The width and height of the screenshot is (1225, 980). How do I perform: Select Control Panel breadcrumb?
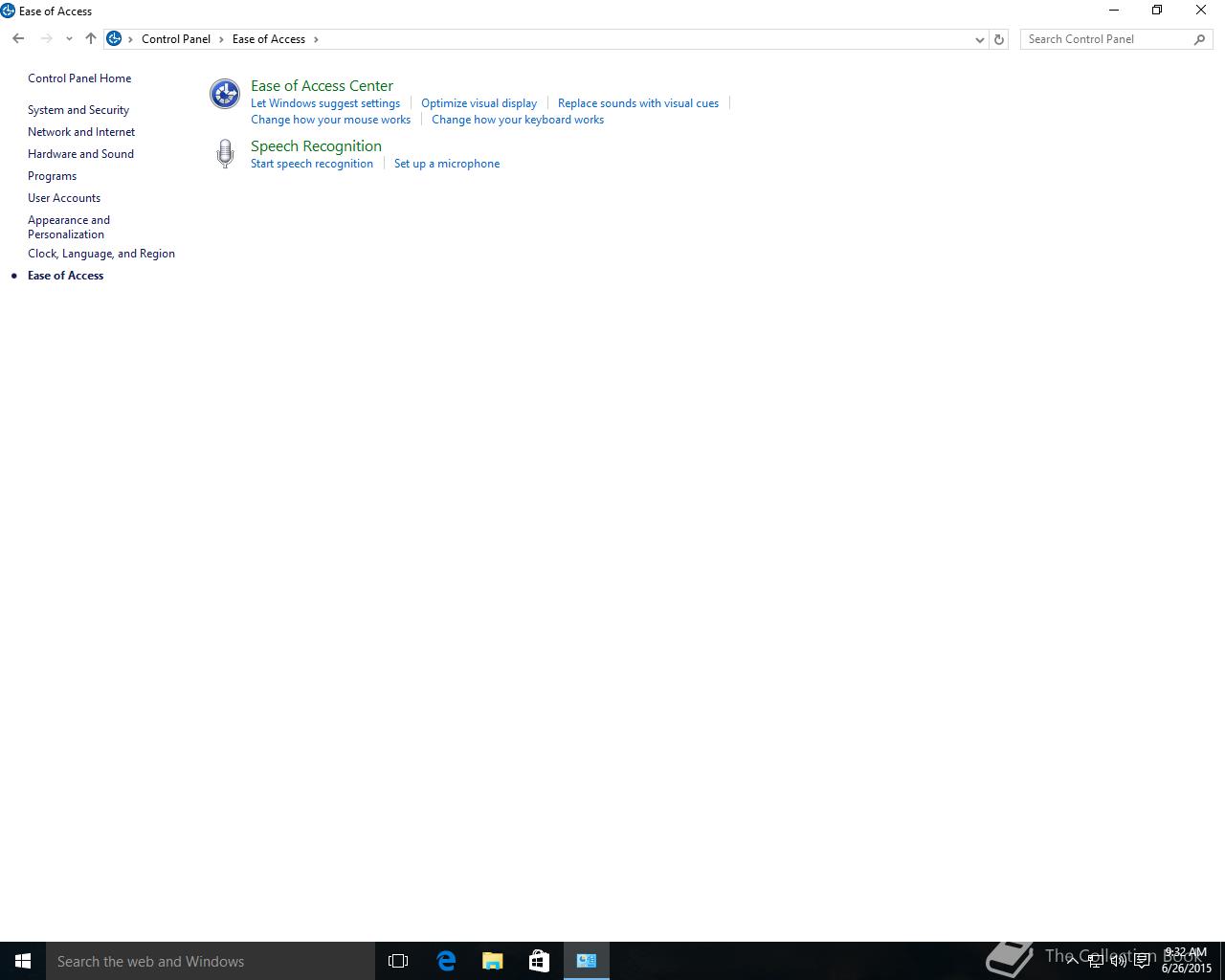pyautogui.click(x=176, y=39)
